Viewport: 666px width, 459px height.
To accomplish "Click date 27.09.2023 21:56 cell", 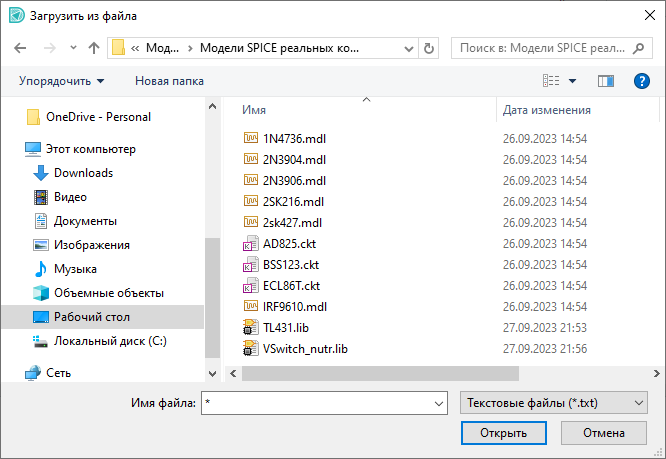I will pos(545,349).
